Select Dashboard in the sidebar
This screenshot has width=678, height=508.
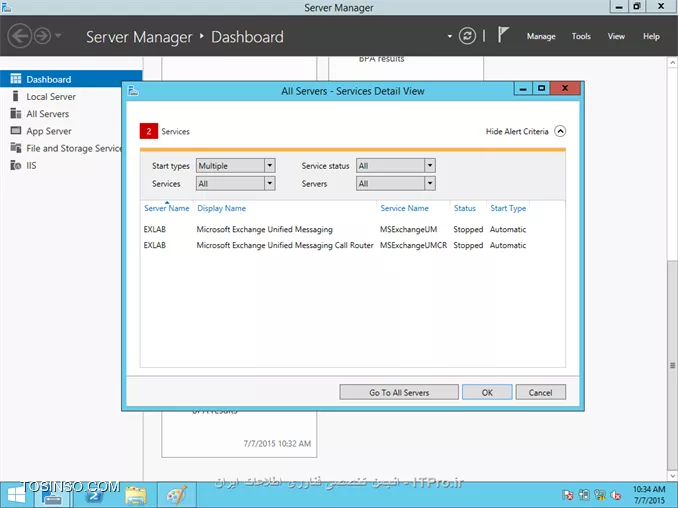coord(71,79)
